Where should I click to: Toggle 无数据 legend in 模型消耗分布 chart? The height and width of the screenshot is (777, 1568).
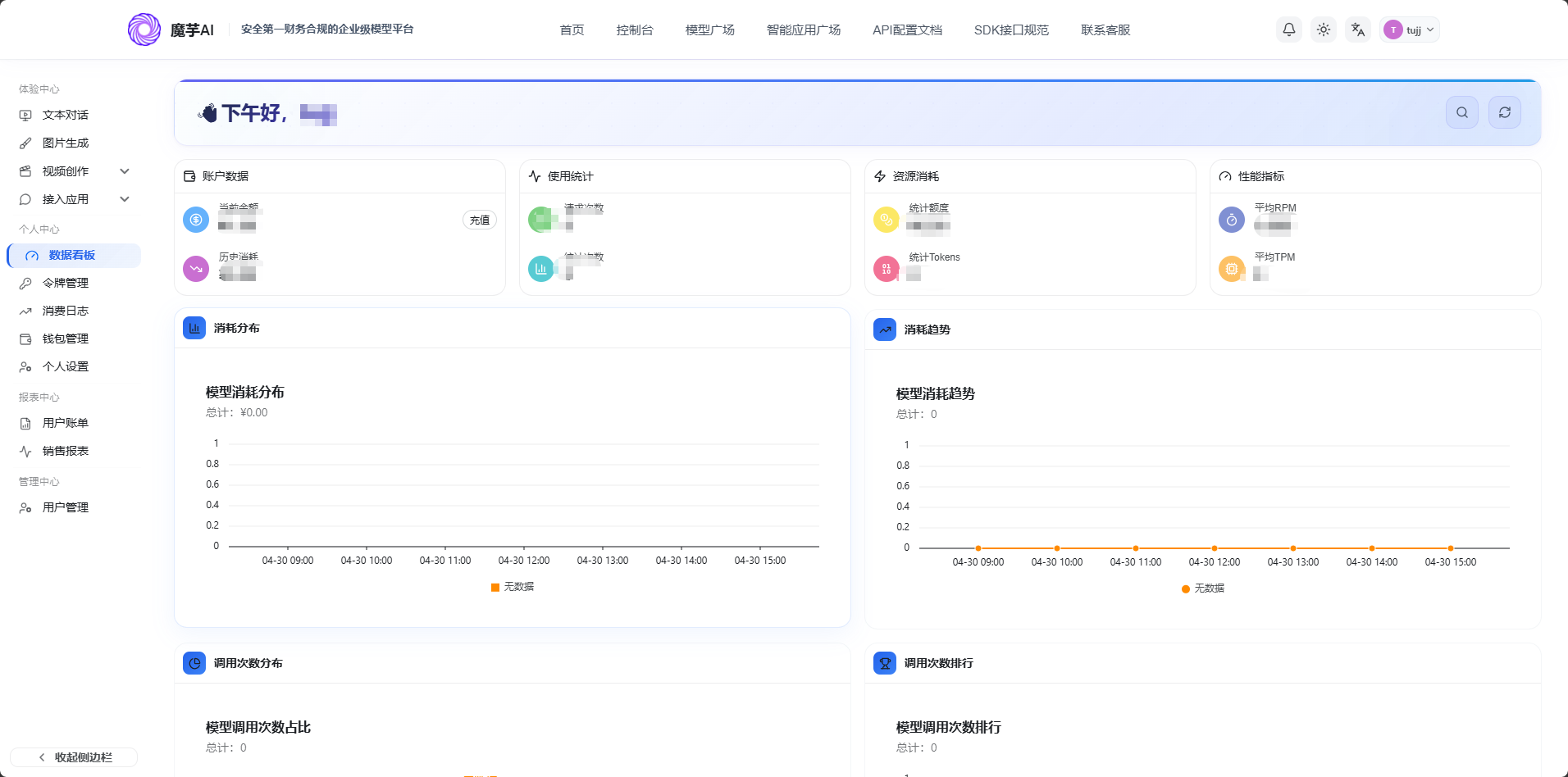pos(513,587)
